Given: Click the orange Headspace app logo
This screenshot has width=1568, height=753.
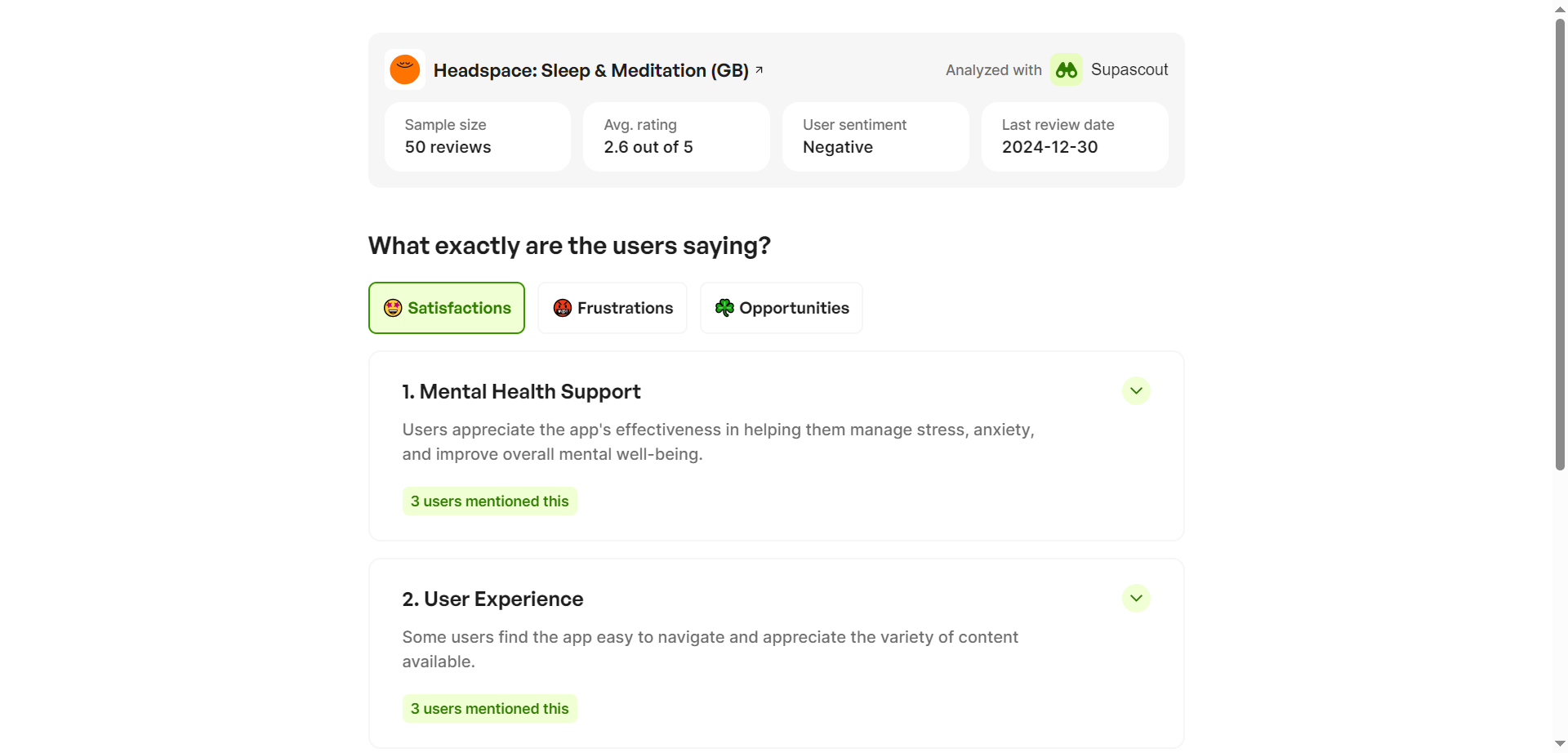Looking at the screenshot, I should [x=404, y=69].
